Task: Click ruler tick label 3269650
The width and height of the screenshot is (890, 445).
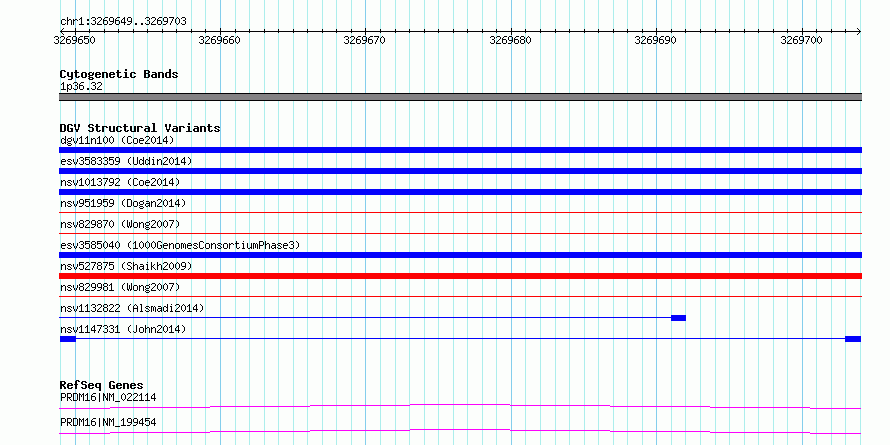Action: pyautogui.click(x=74, y=40)
